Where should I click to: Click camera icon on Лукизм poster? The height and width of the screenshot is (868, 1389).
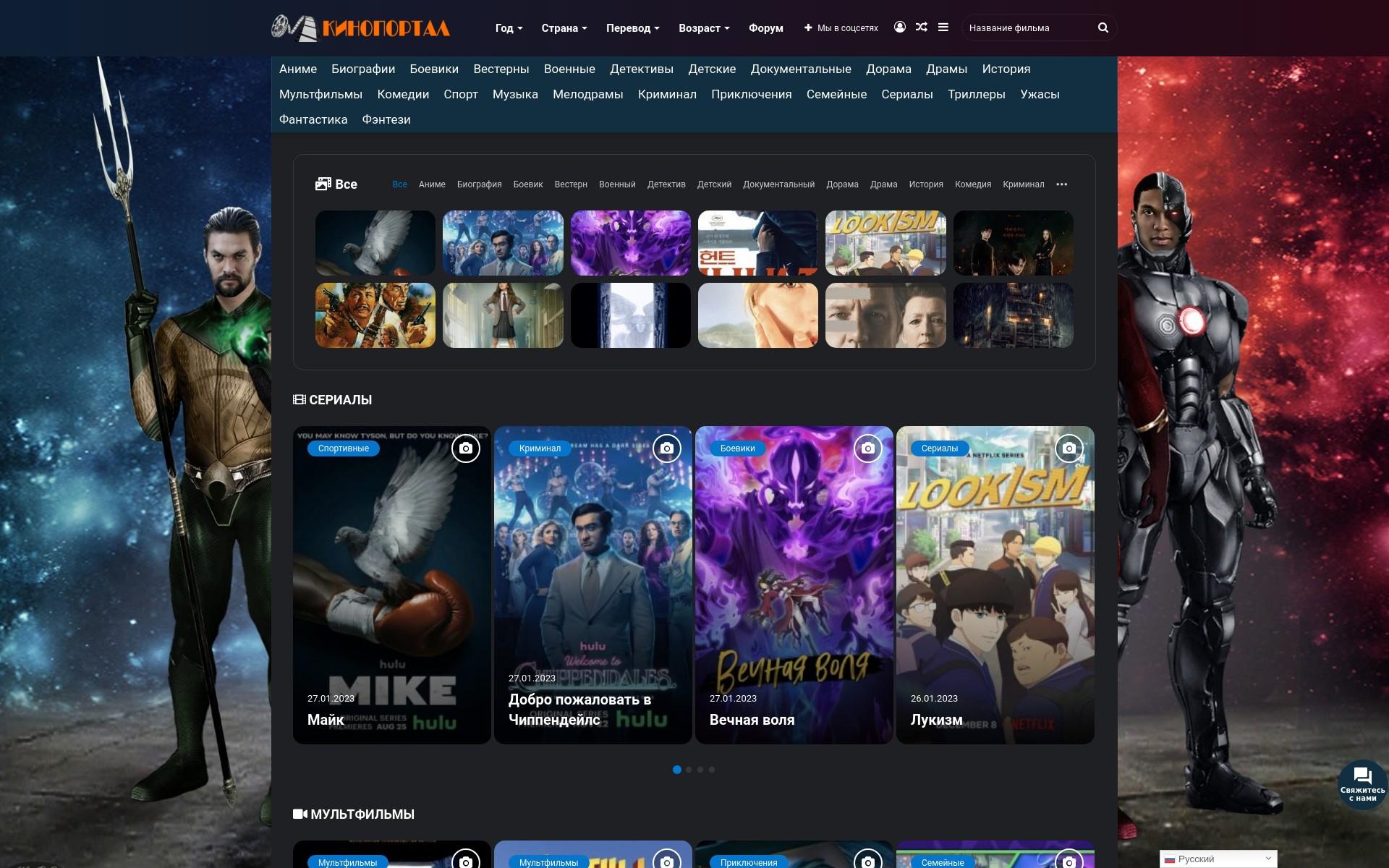pos(1069,448)
